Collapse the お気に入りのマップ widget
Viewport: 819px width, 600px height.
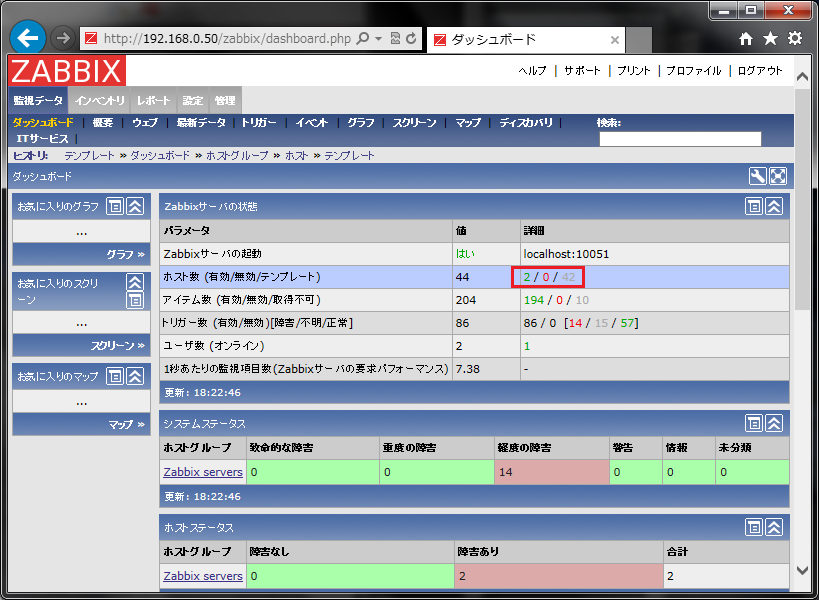(135, 376)
